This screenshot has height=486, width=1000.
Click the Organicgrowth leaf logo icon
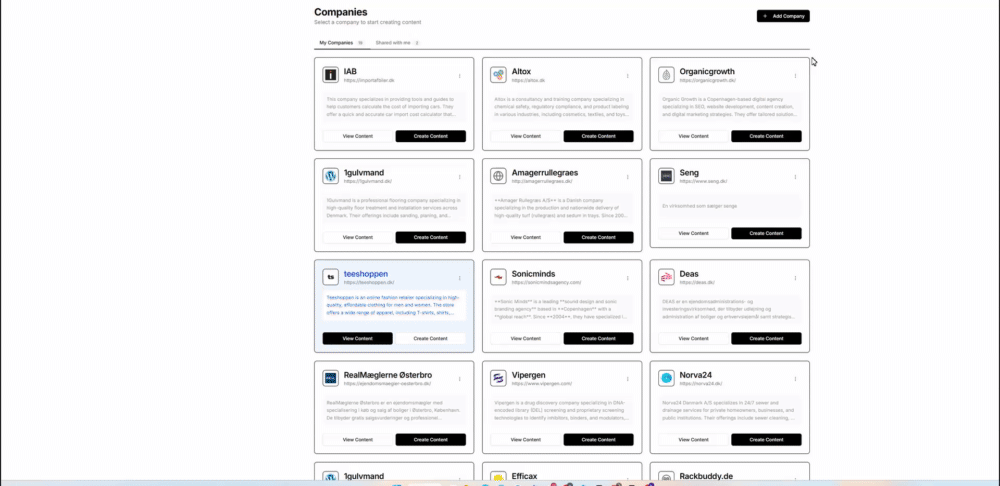point(666,75)
